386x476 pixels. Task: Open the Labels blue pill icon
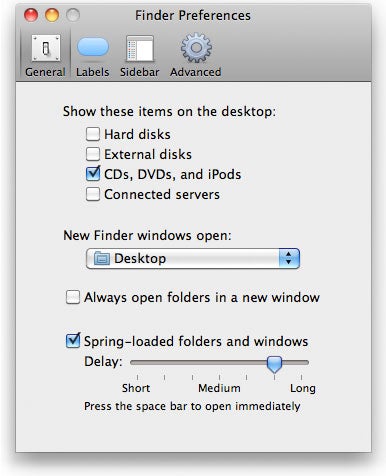coord(93,47)
